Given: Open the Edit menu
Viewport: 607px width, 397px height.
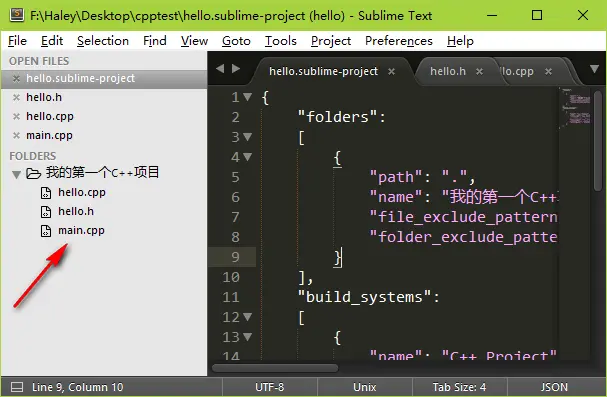Looking at the screenshot, I should click(x=52, y=41).
